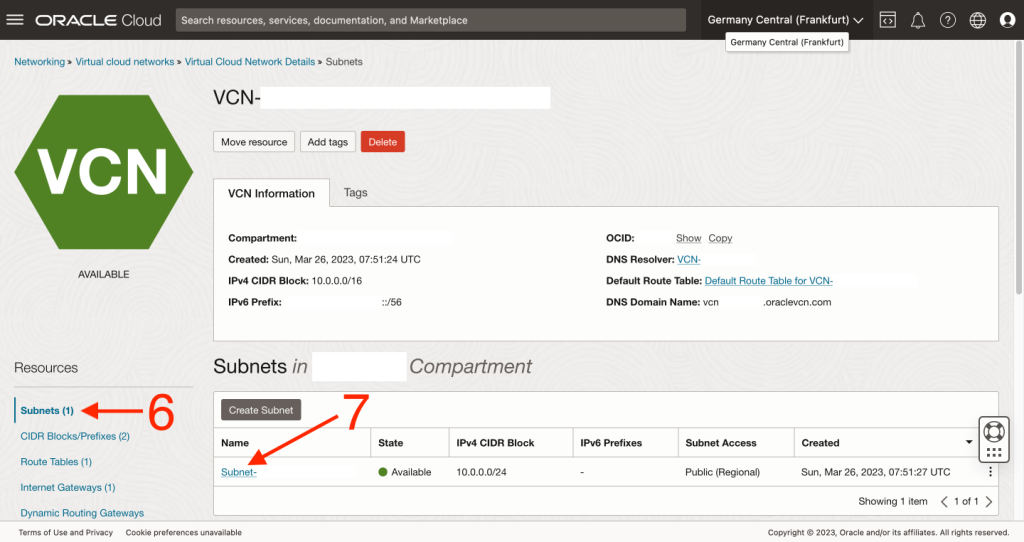Open the help question mark icon
1024x542 pixels.
point(948,20)
